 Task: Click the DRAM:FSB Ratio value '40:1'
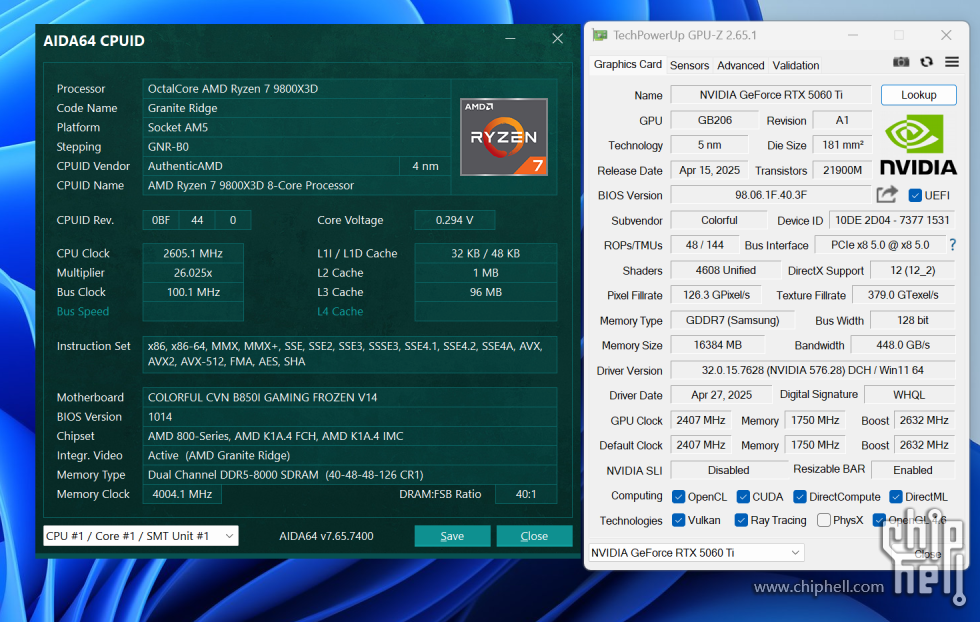click(526, 494)
